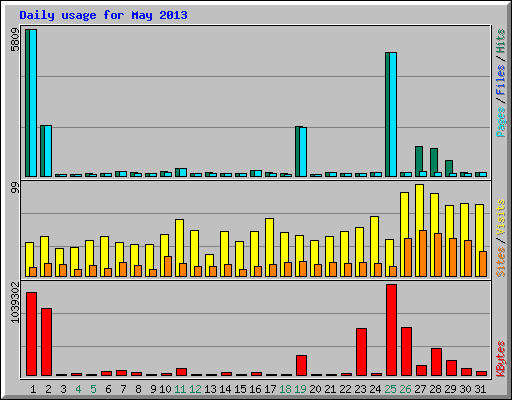This screenshot has height=400, width=512.
Task: Click the 'Daily usage for May 2013' title
Action: [103, 15]
